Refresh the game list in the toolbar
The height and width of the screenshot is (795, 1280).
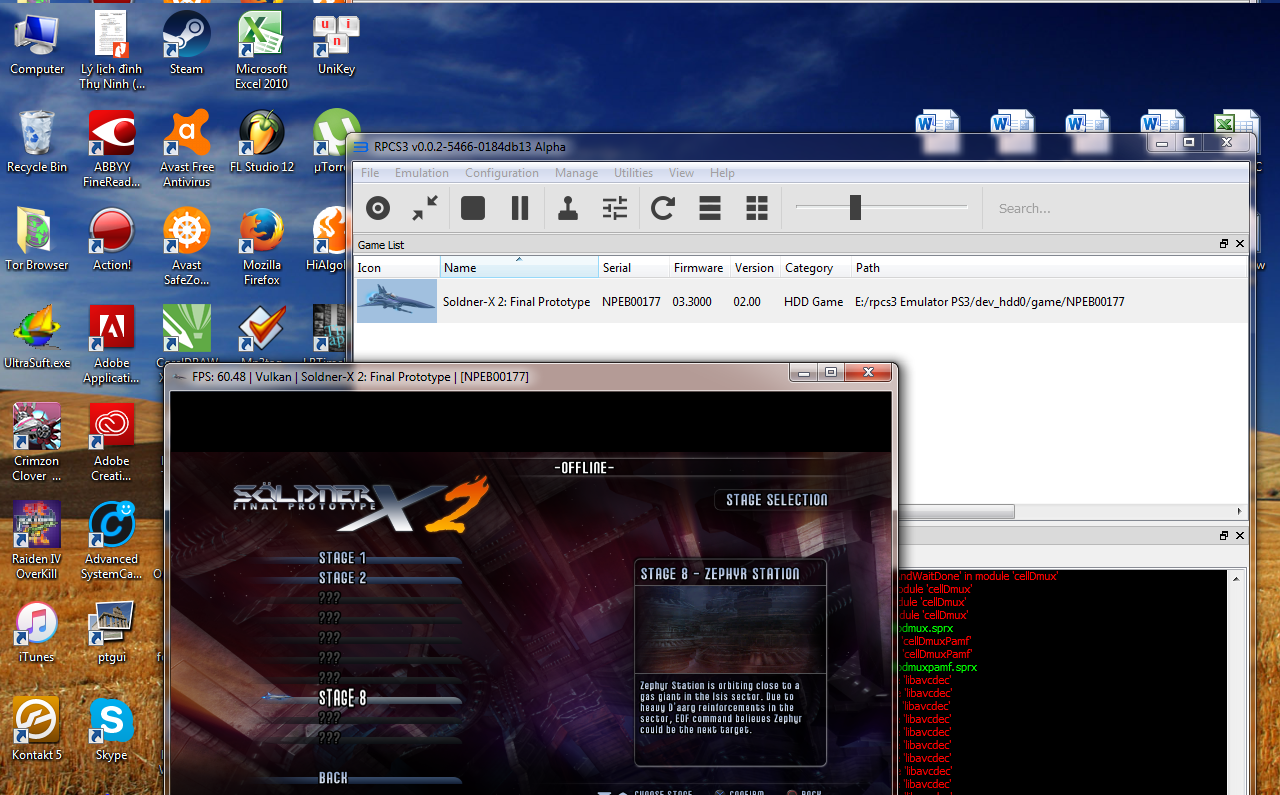663,208
